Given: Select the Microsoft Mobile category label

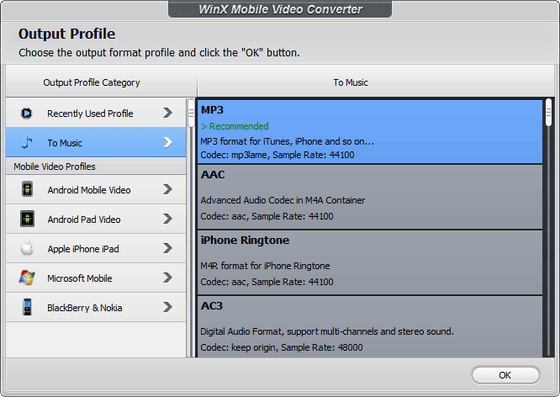Looking at the screenshot, I should tap(80, 278).
